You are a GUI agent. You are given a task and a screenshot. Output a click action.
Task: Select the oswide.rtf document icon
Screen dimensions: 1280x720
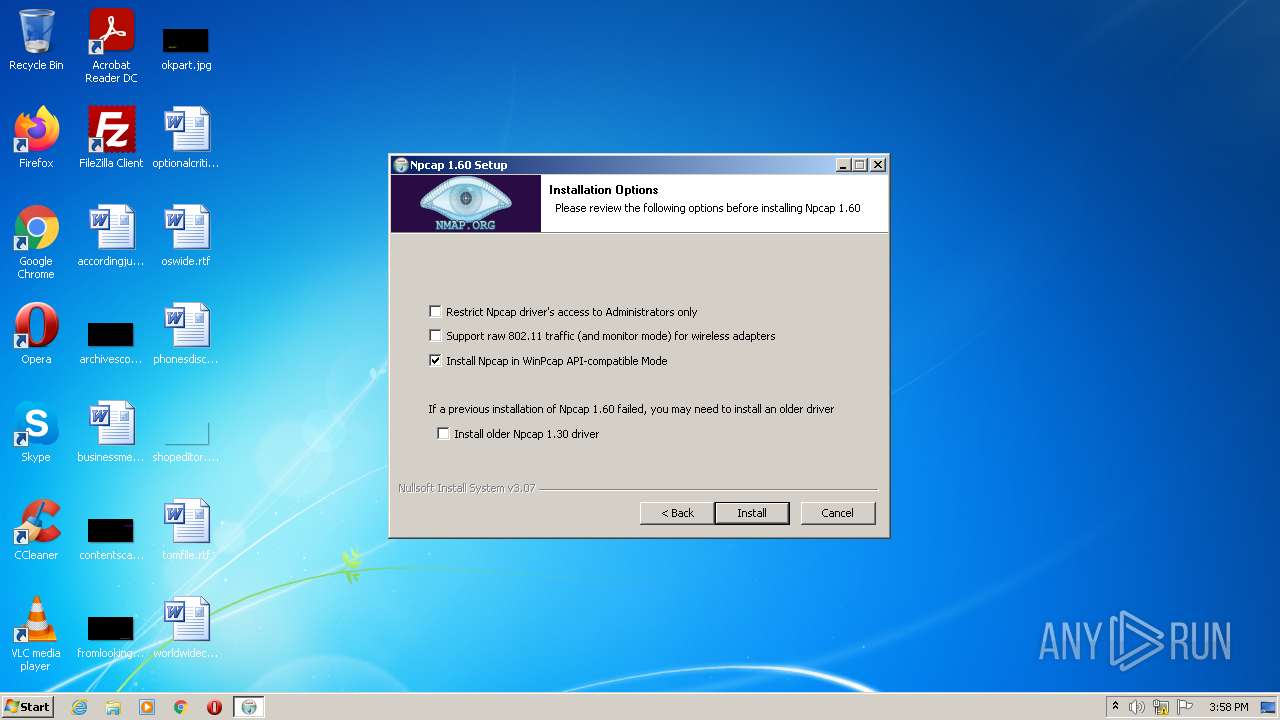pos(186,236)
